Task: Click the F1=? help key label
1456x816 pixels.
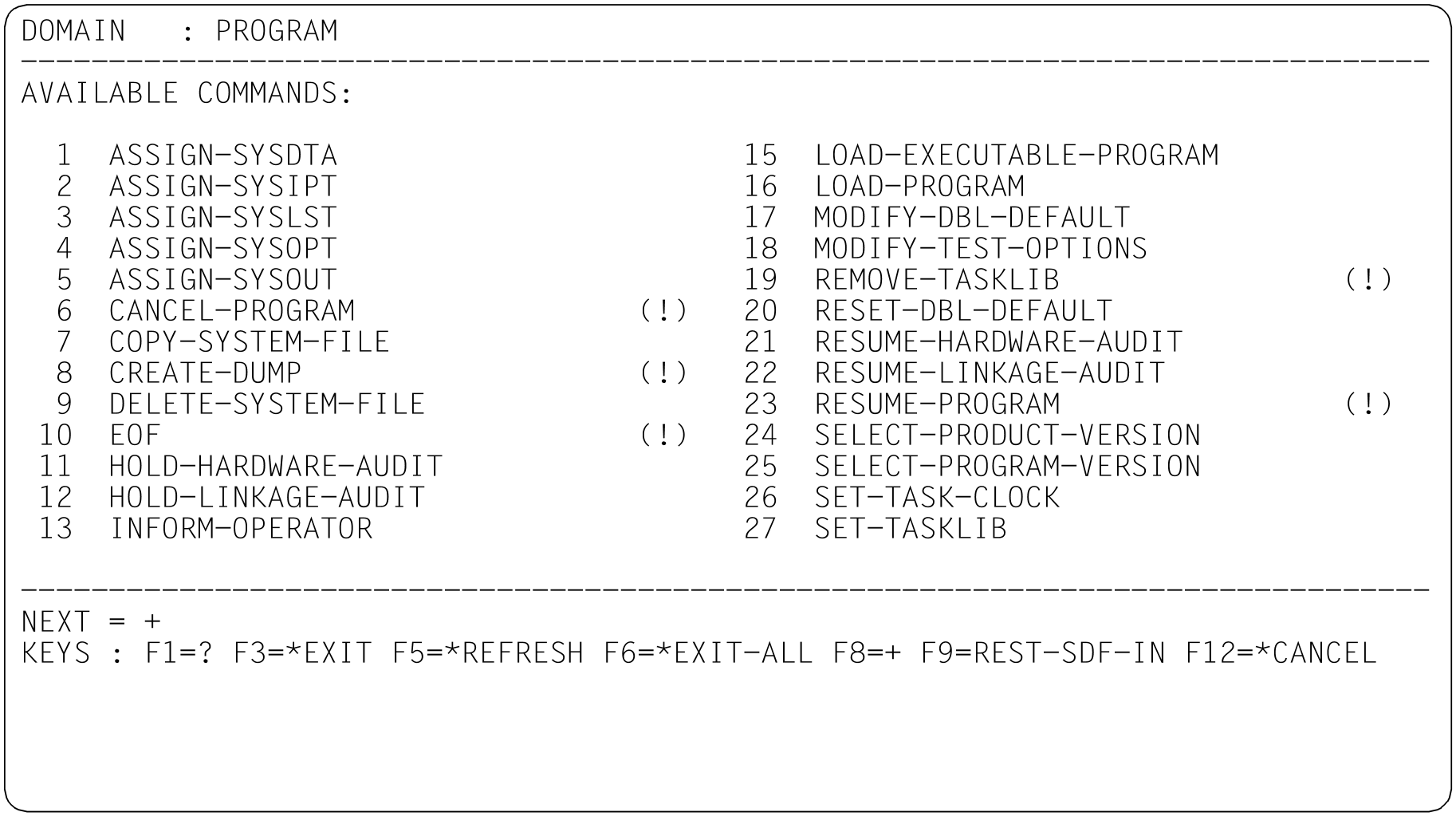Action: (179, 652)
